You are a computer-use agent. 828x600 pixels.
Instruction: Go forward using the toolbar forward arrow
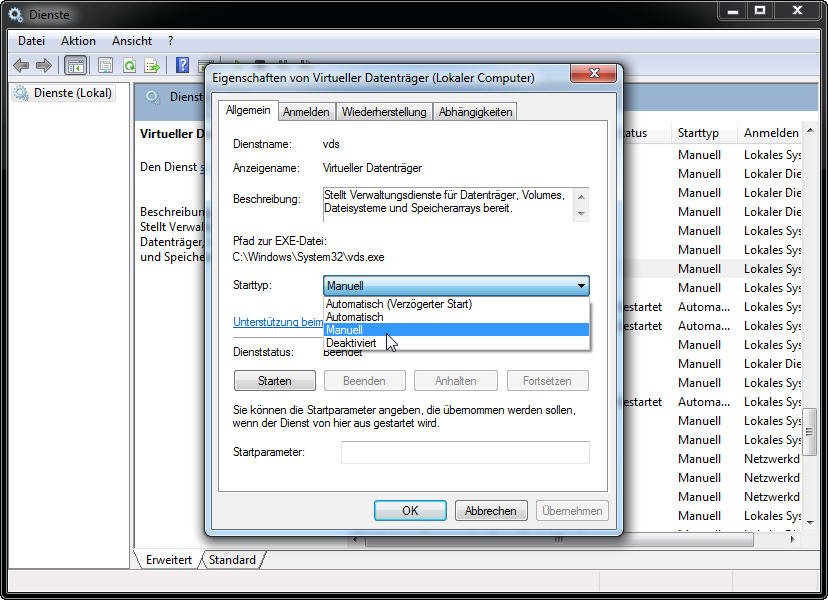[x=44, y=65]
